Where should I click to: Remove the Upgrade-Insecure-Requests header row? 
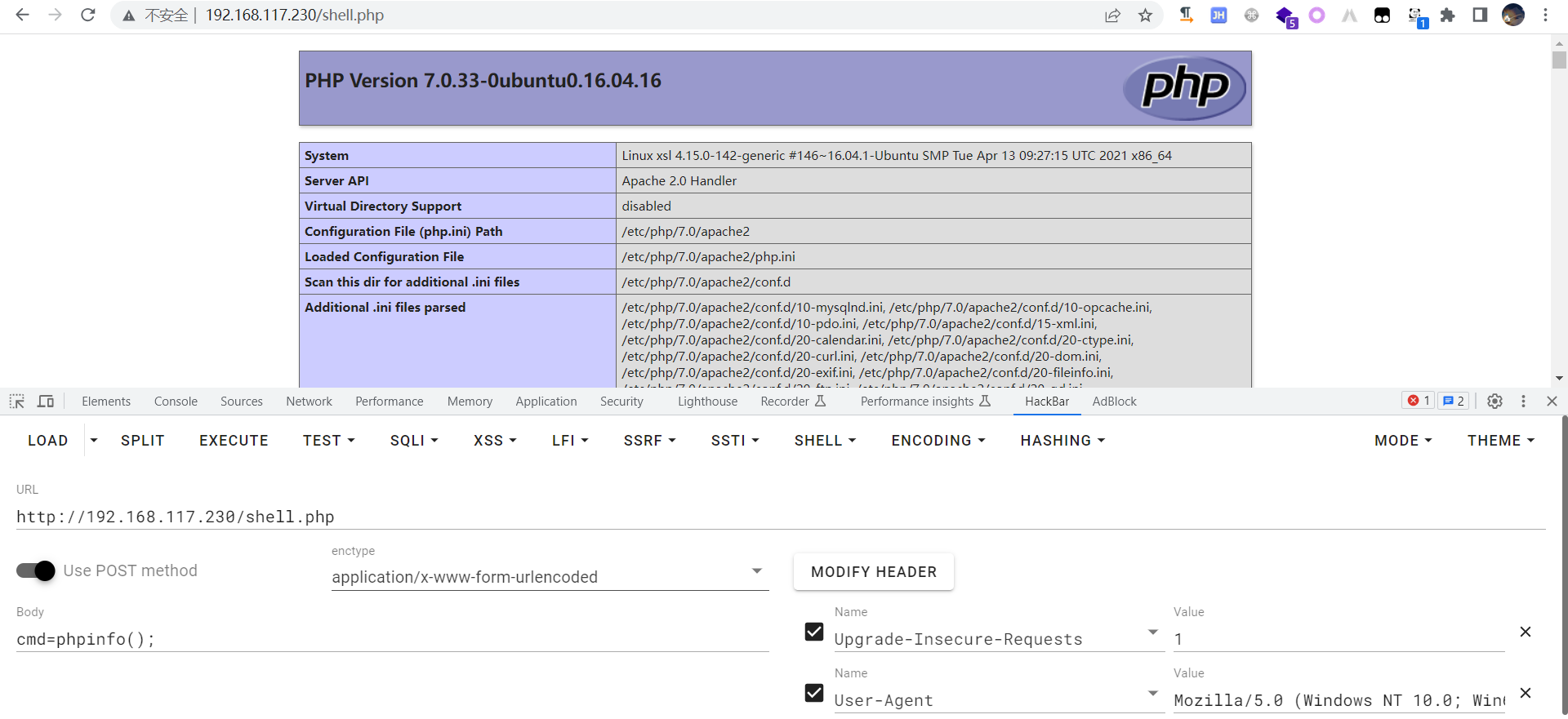[x=1525, y=632]
